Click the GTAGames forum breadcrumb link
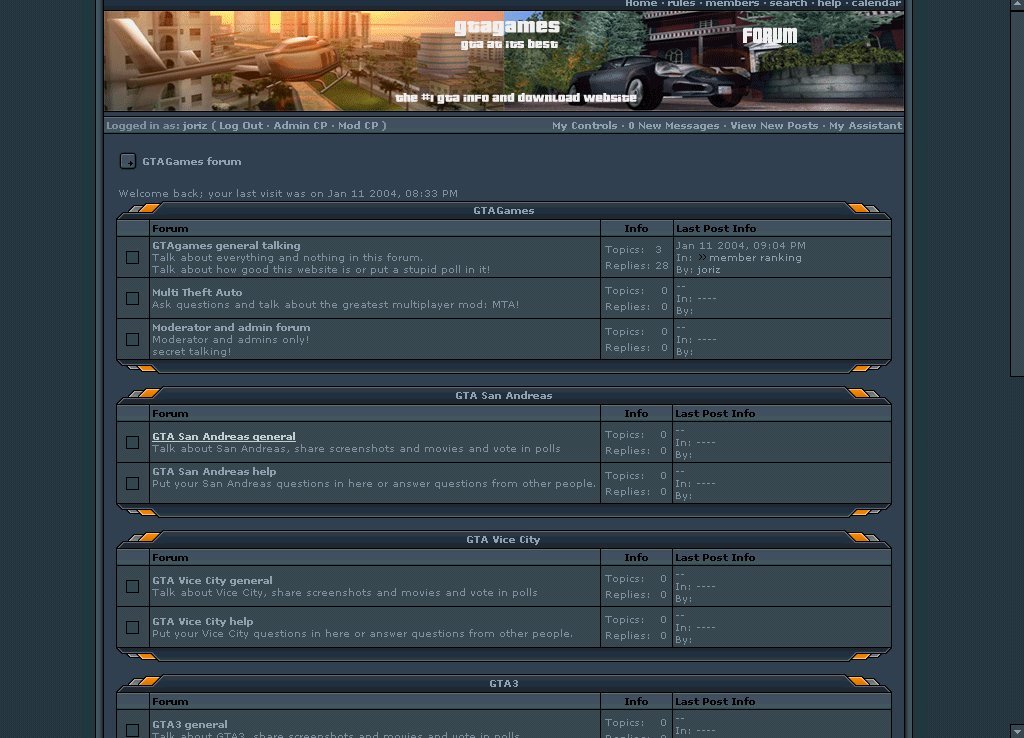Viewport: 1024px width, 738px height. coord(191,161)
